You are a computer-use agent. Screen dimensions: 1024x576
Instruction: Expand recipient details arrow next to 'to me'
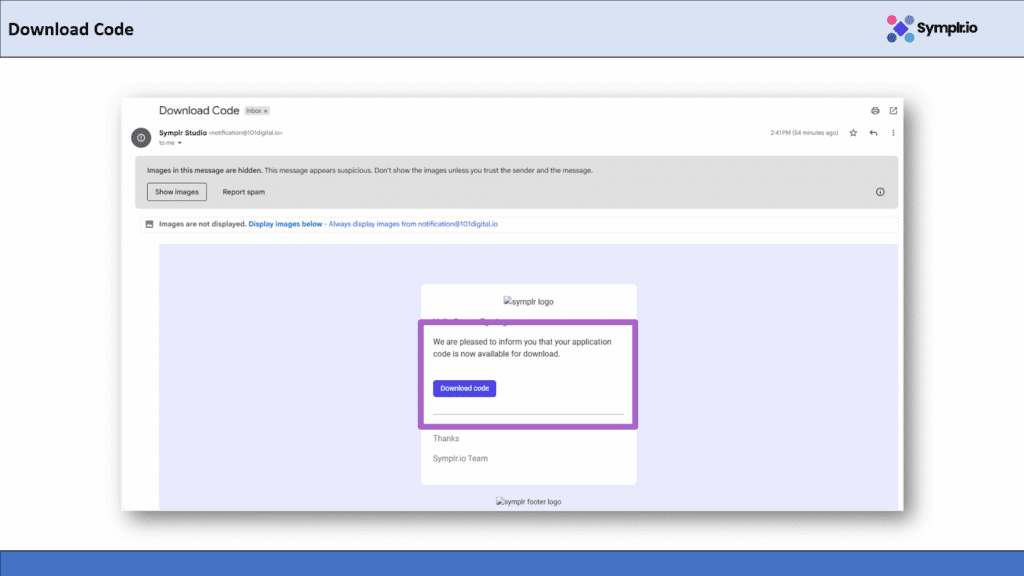click(180, 143)
